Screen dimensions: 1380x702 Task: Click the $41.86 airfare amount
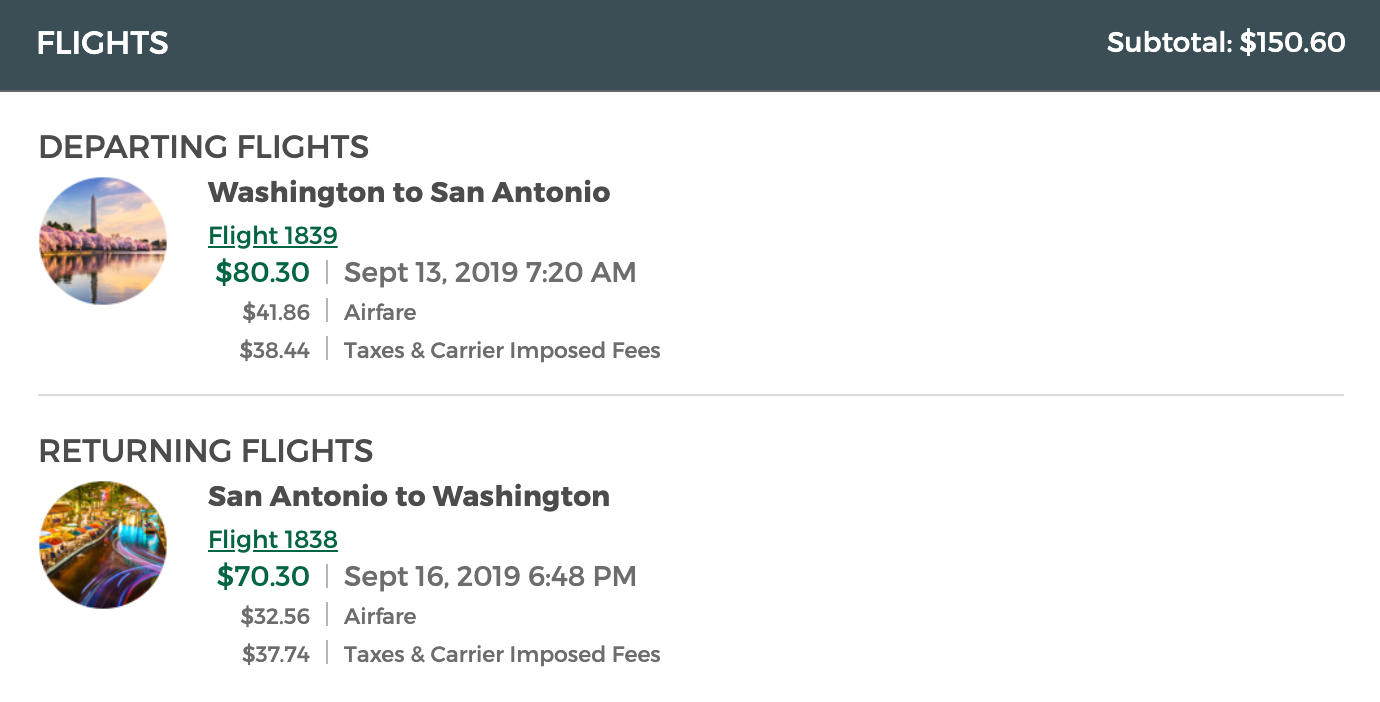(x=276, y=312)
